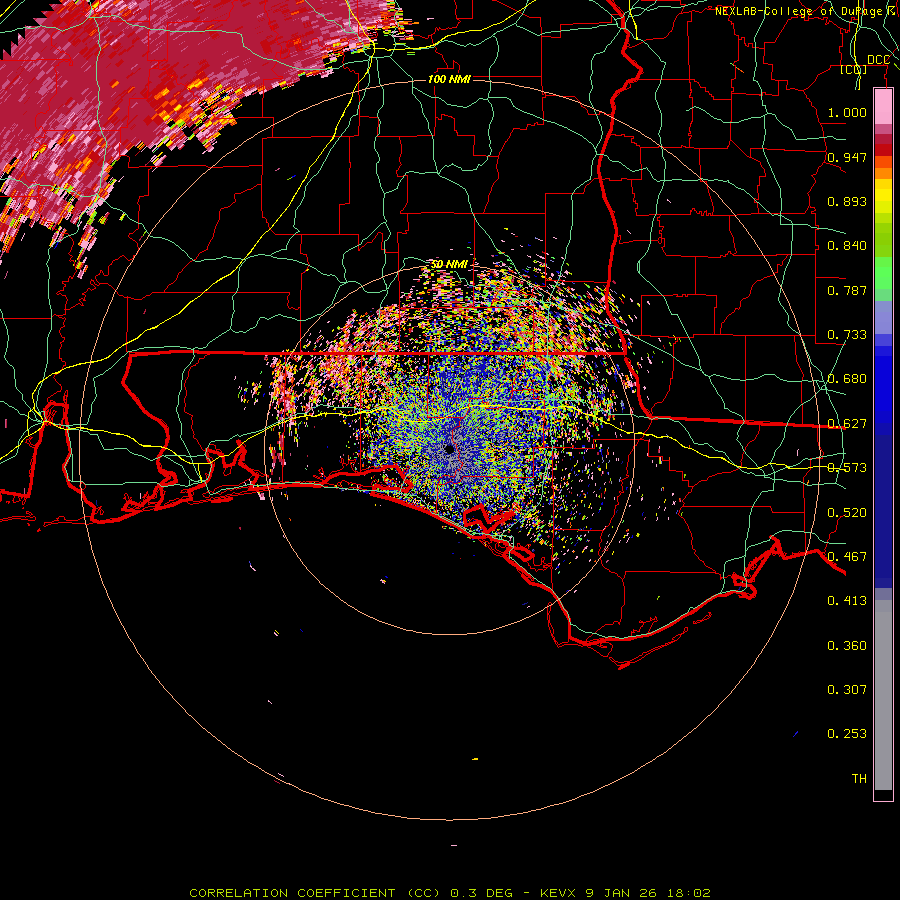Click the 100 NMI range ring label

(x=449, y=79)
